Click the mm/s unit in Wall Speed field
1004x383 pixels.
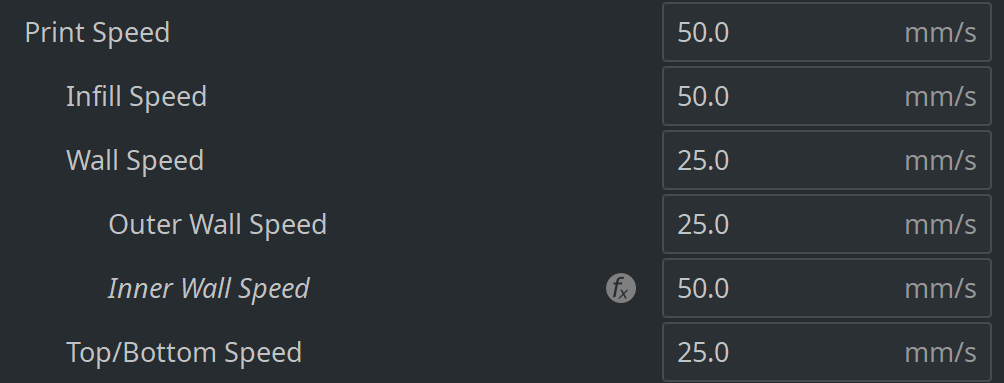(x=940, y=161)
